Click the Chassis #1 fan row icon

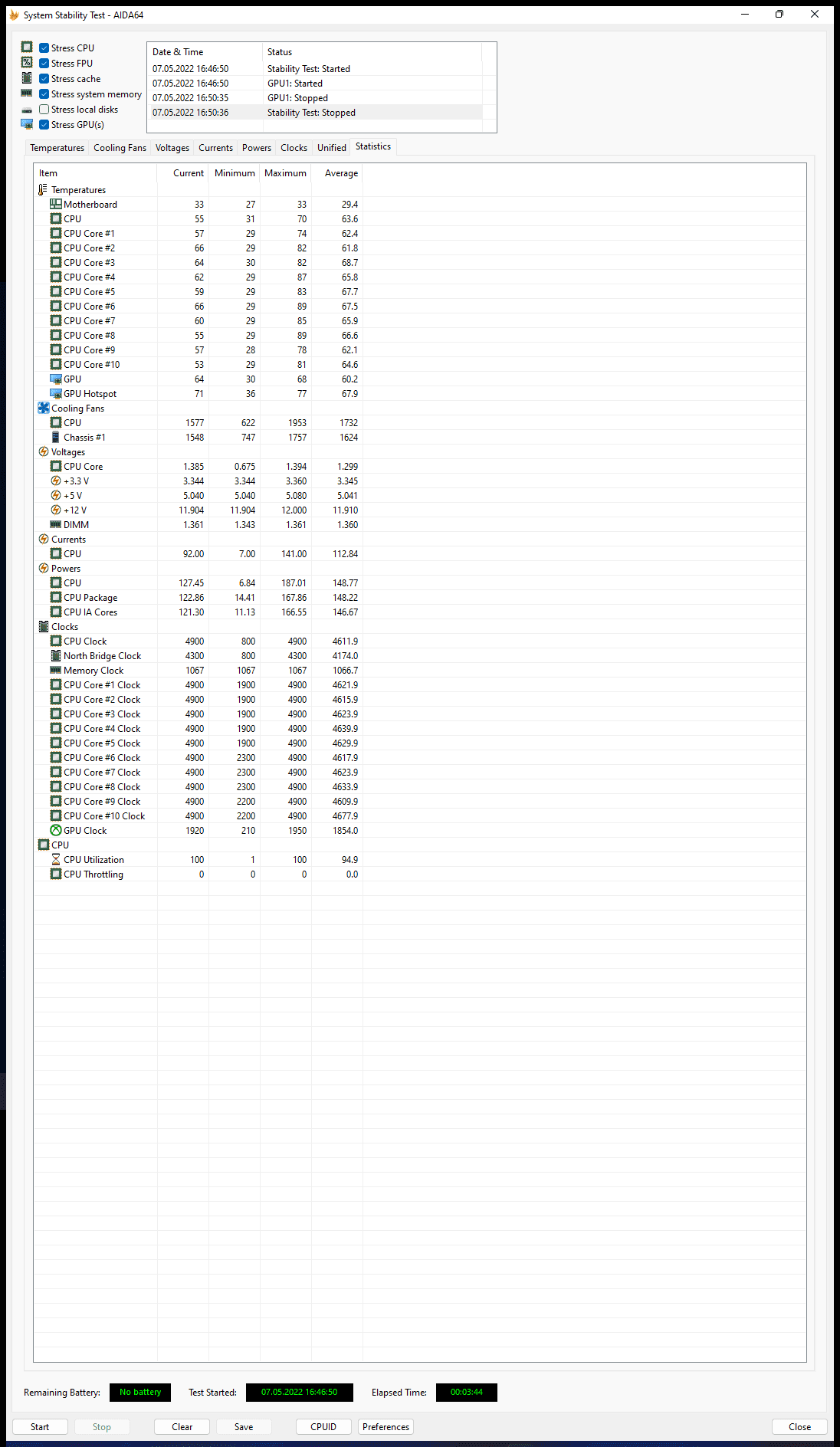(x=55, y=437)
